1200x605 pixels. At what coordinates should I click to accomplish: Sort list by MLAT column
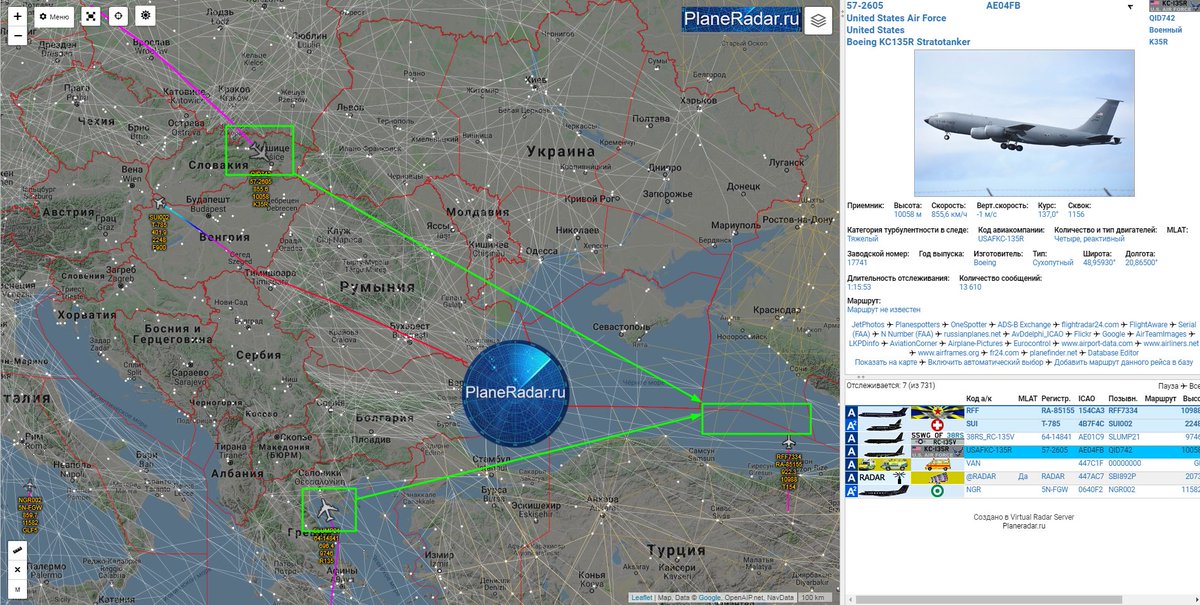click(x=1028, y=399)
